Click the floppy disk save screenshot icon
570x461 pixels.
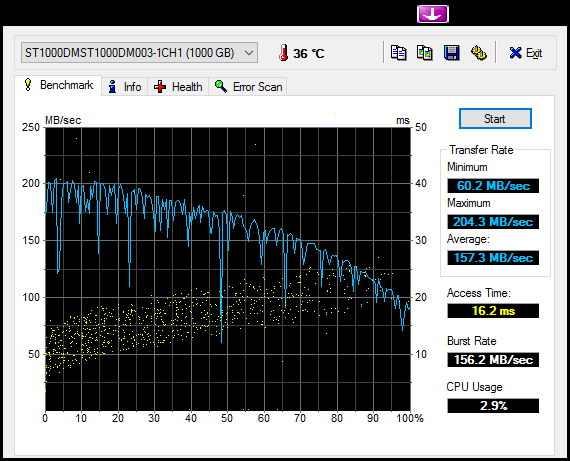(x=451, y=53)
